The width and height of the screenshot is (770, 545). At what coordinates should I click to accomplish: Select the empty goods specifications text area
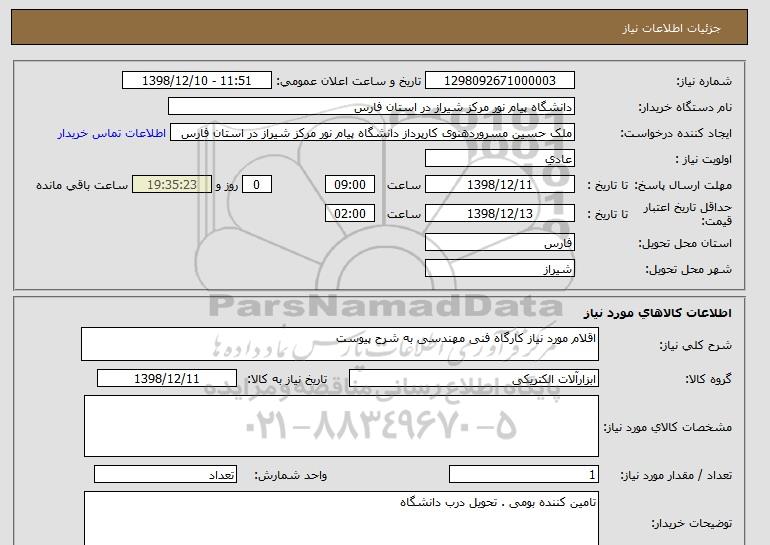[x=341, y=426]
